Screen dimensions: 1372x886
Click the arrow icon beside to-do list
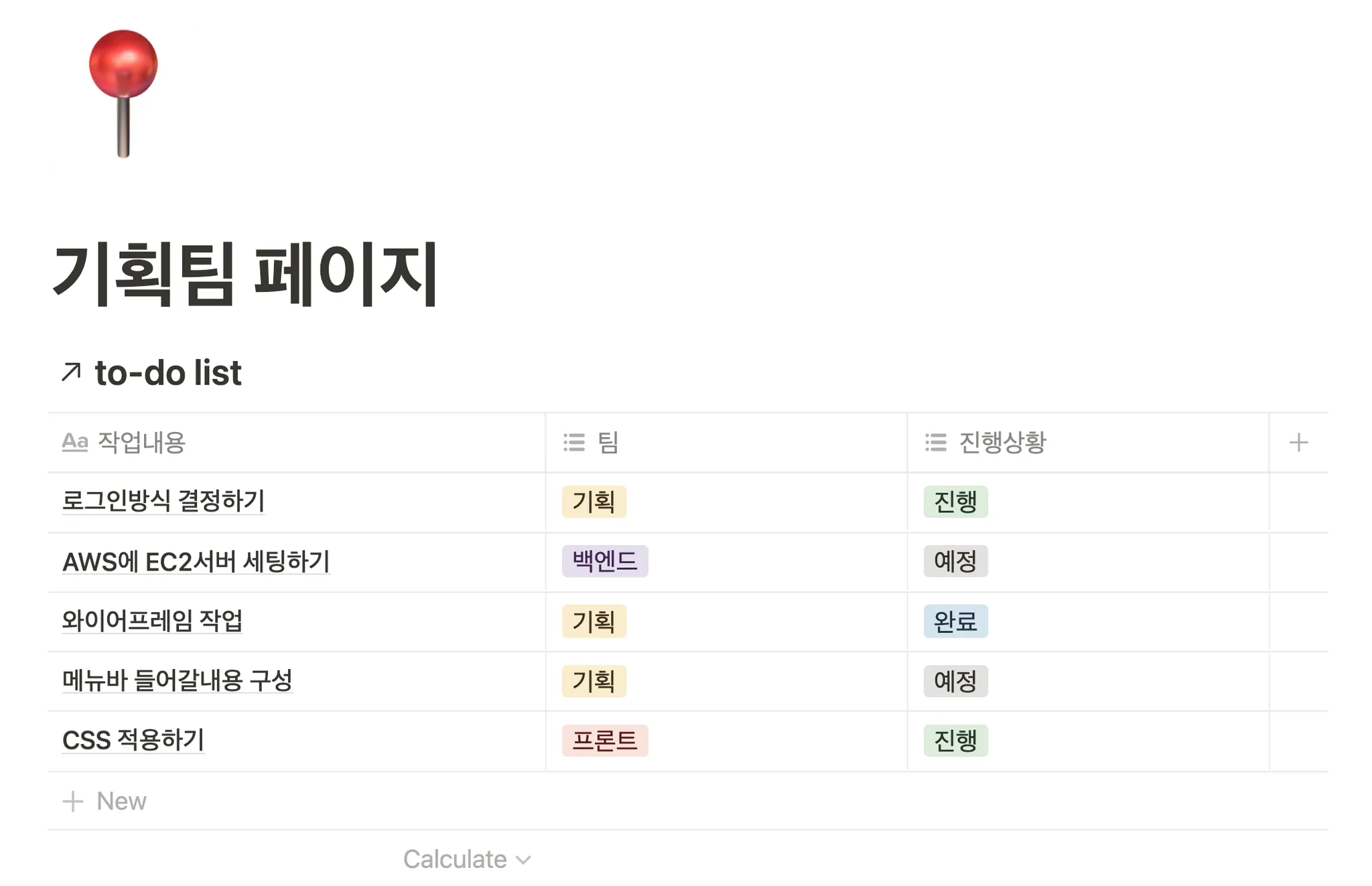[71, 372]
